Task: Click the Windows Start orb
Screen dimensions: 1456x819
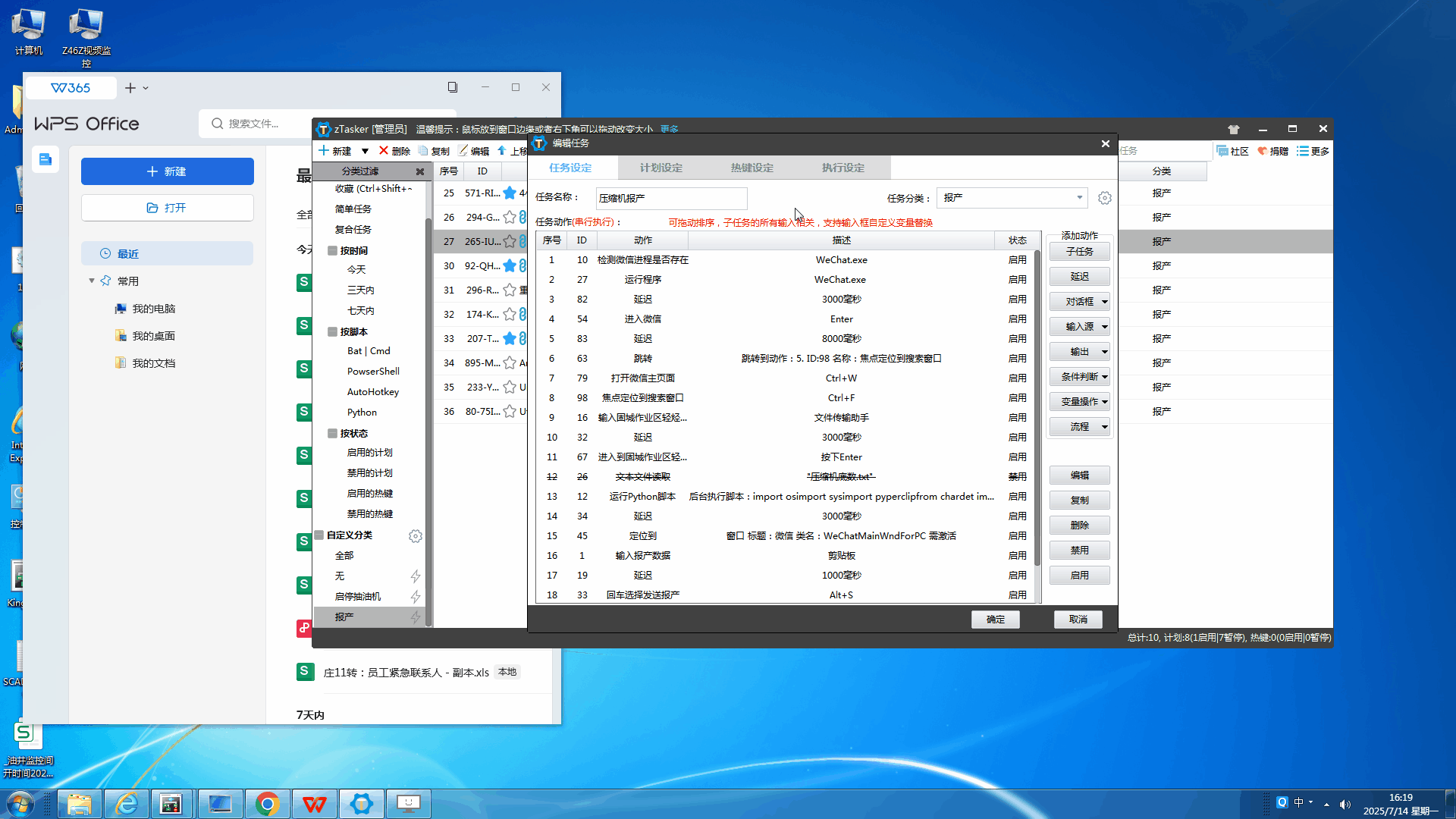Action: coord(20,804)
